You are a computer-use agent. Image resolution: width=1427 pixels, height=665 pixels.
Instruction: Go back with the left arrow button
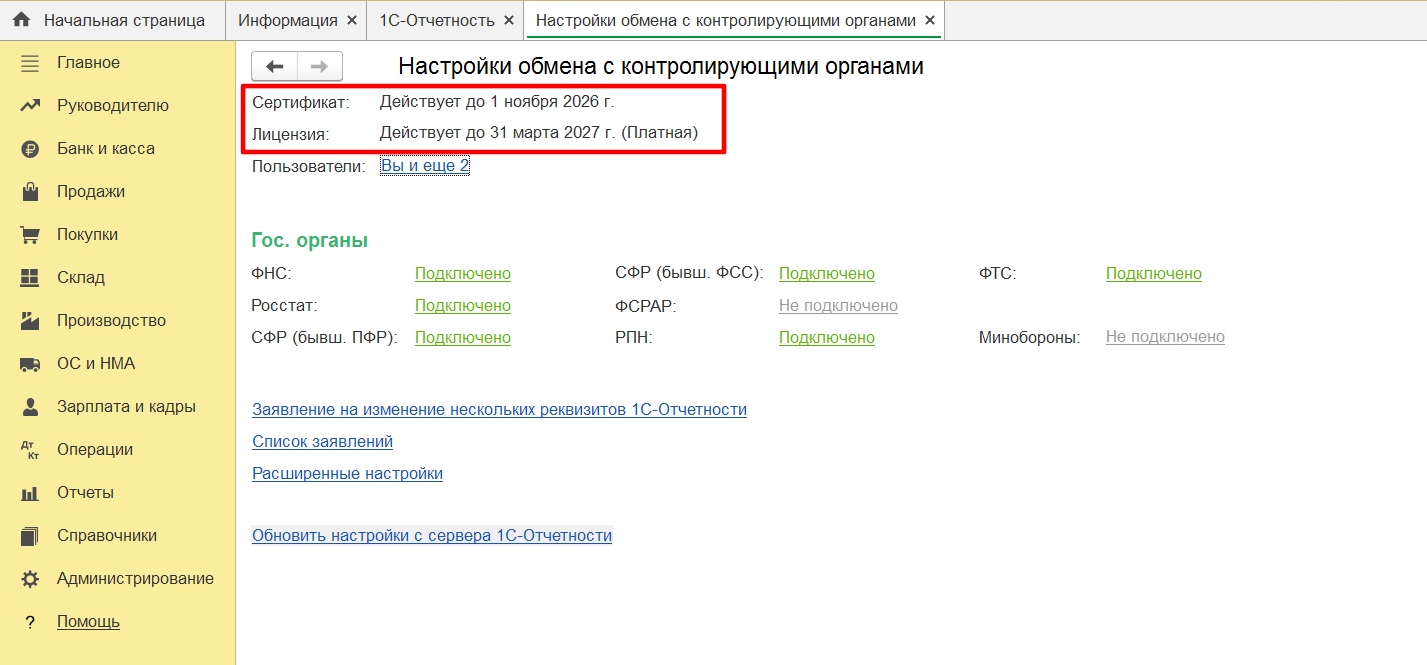point(274,66)
